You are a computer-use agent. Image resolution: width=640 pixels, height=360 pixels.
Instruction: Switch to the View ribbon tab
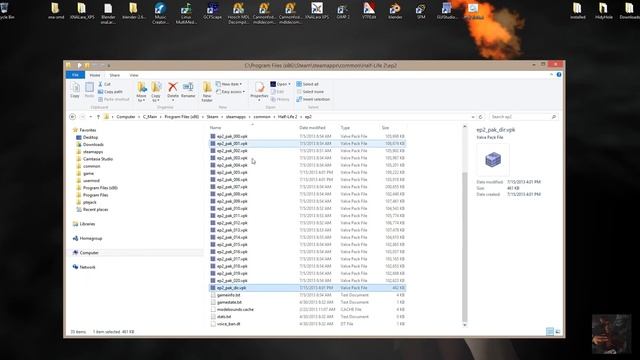click(134, 75)
